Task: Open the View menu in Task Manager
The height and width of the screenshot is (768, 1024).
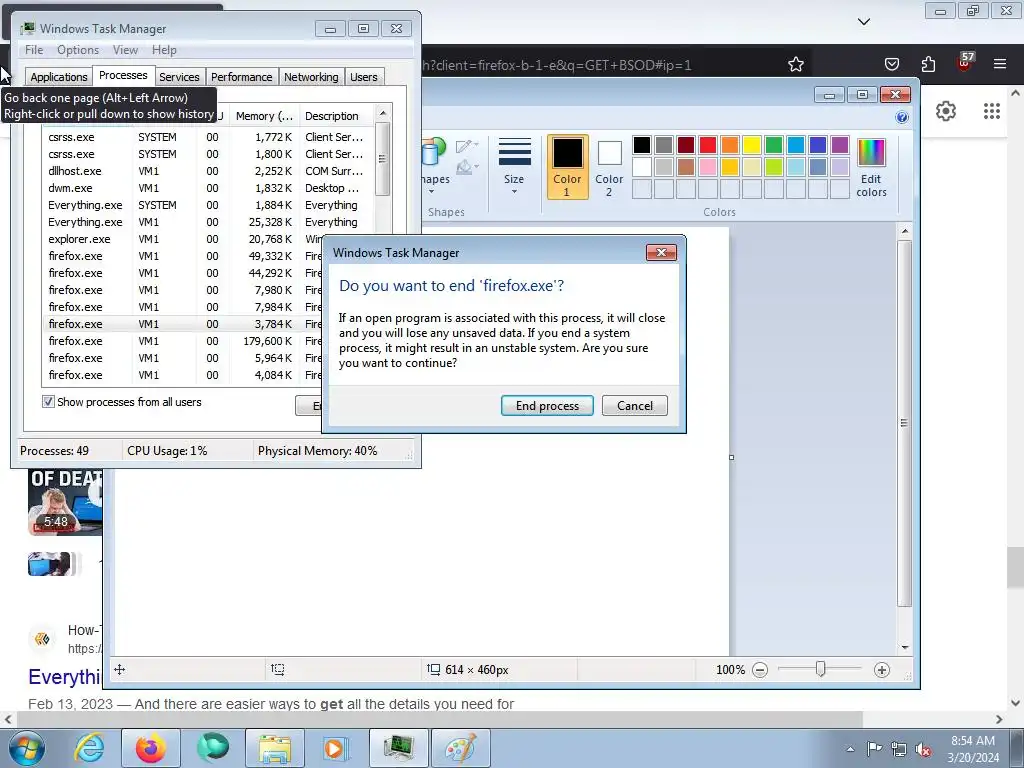Action: [125, 50]
